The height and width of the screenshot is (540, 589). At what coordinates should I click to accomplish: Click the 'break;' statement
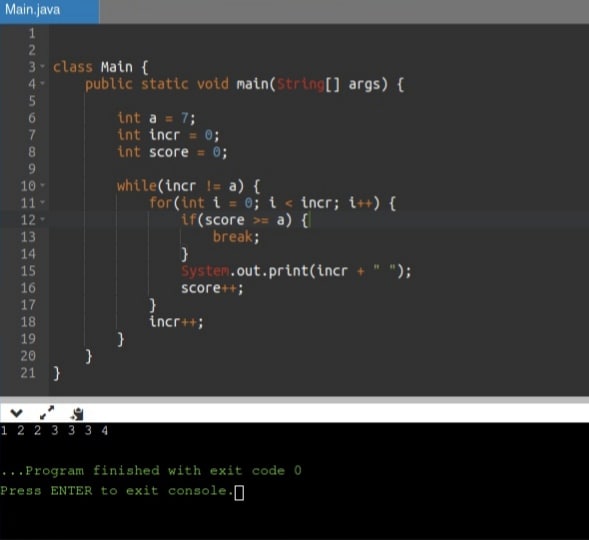[x=236, y=237]
